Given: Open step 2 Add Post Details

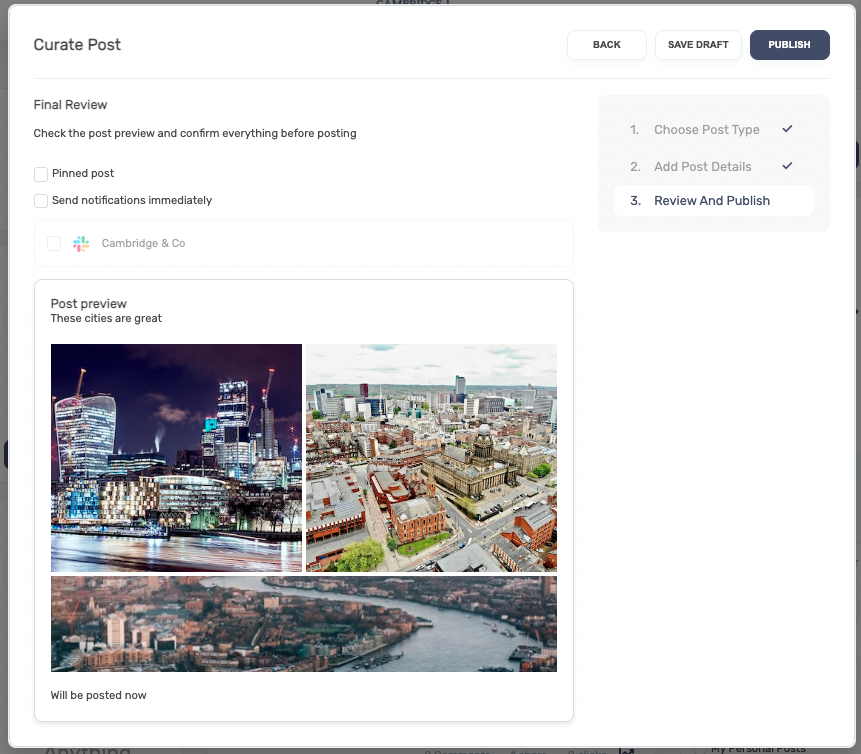Looking at the screenshot, I should tap(713, 166).
